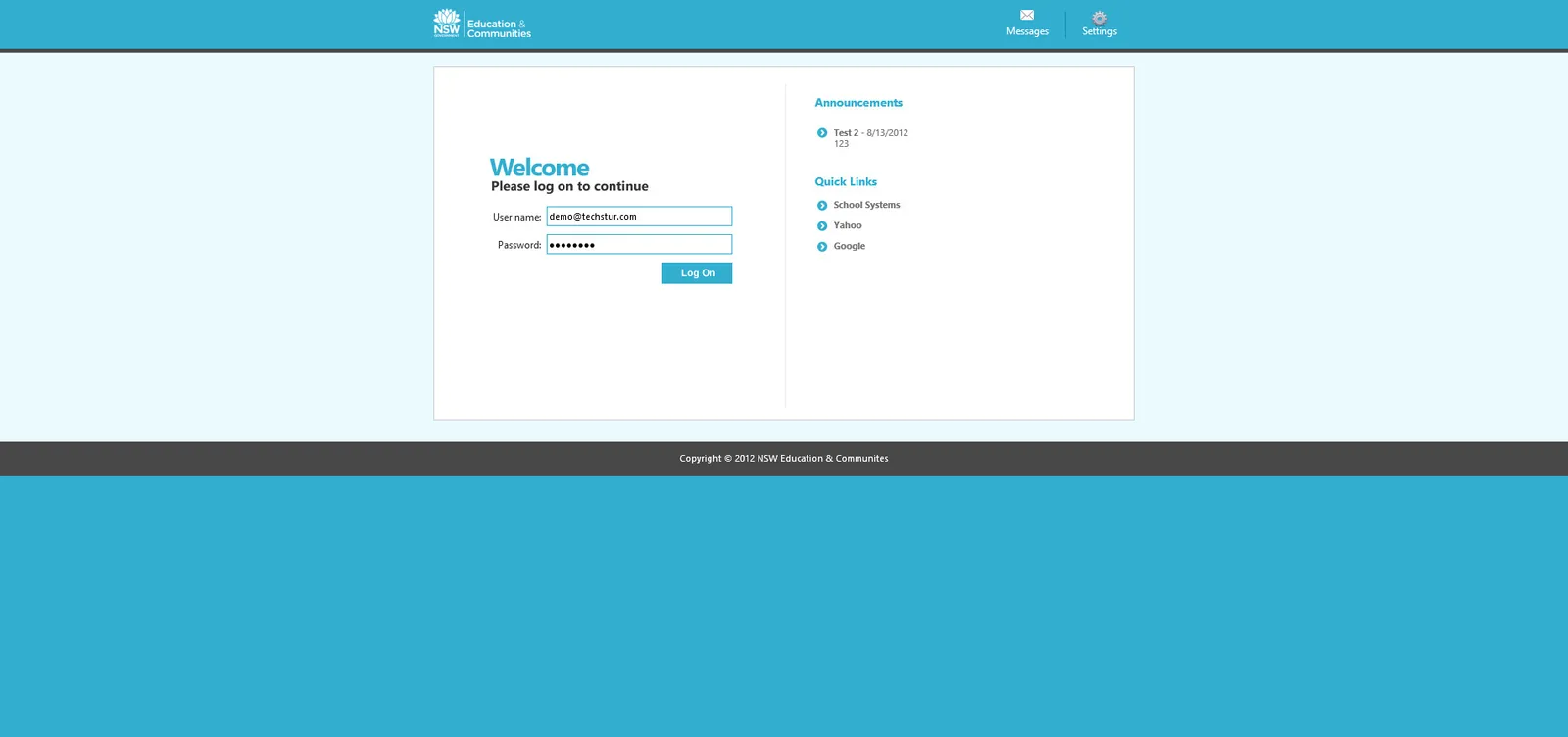Viewport: 1568px width, 737px height.
Task: Open the Test 2 announcement
Action: coord(846,133)
